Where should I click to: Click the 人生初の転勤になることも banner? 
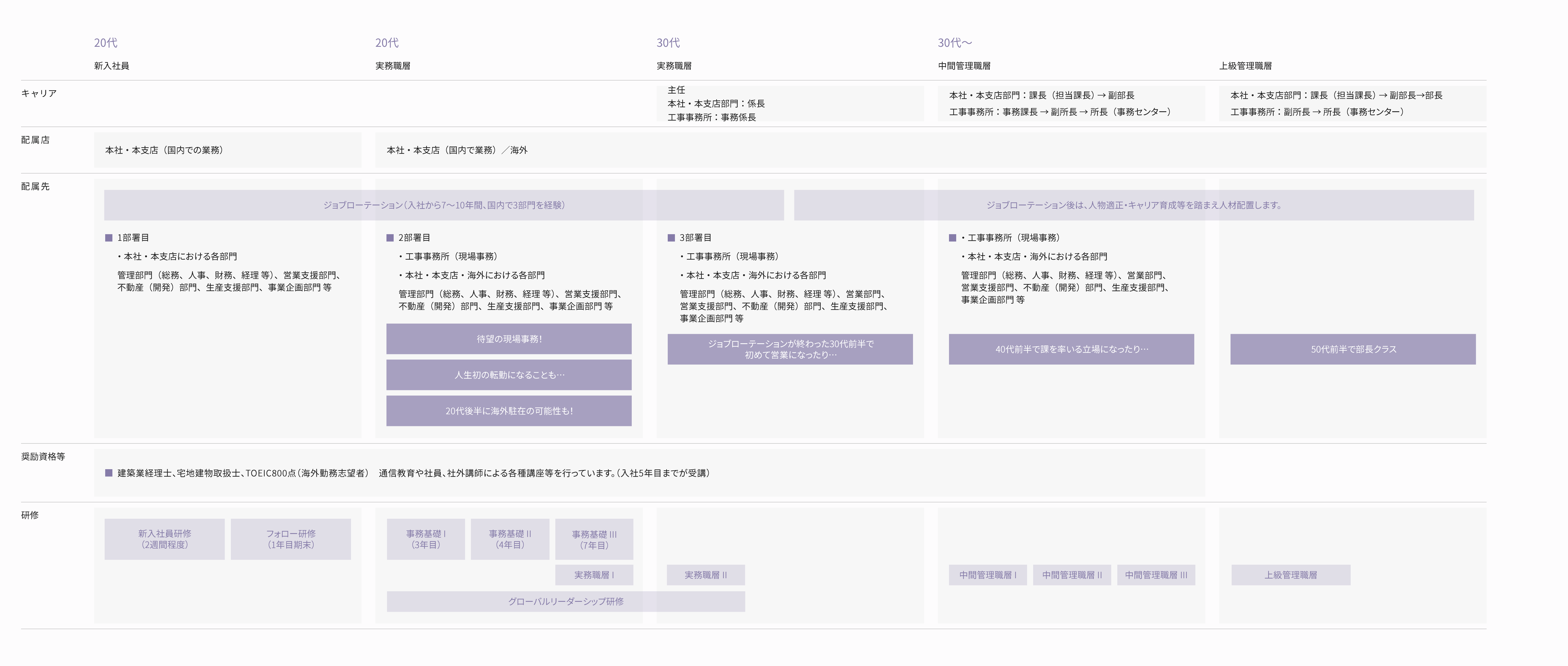click(509, 375)
